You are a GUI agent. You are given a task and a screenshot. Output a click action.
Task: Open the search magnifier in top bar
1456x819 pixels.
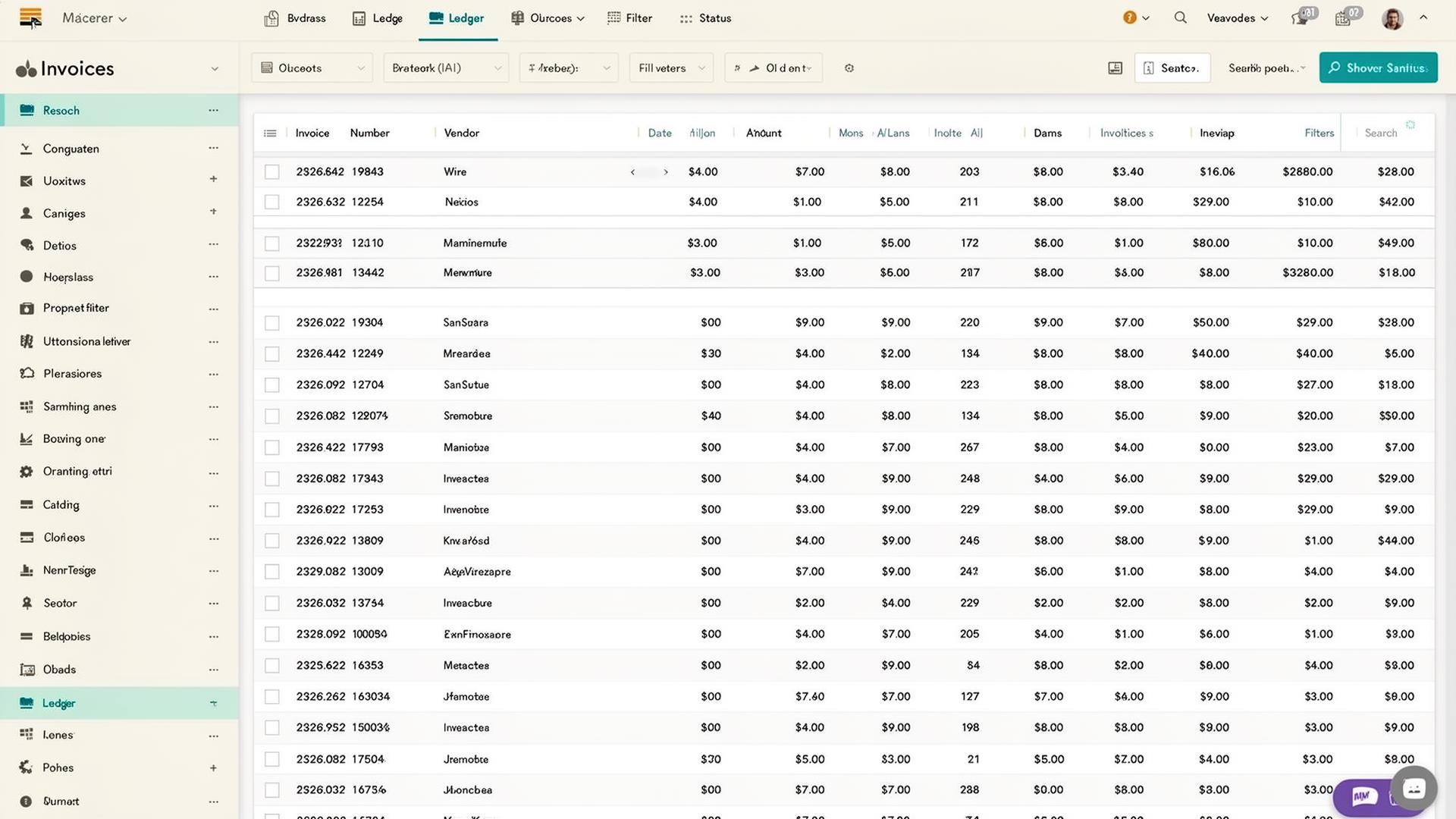(1180, 17)
